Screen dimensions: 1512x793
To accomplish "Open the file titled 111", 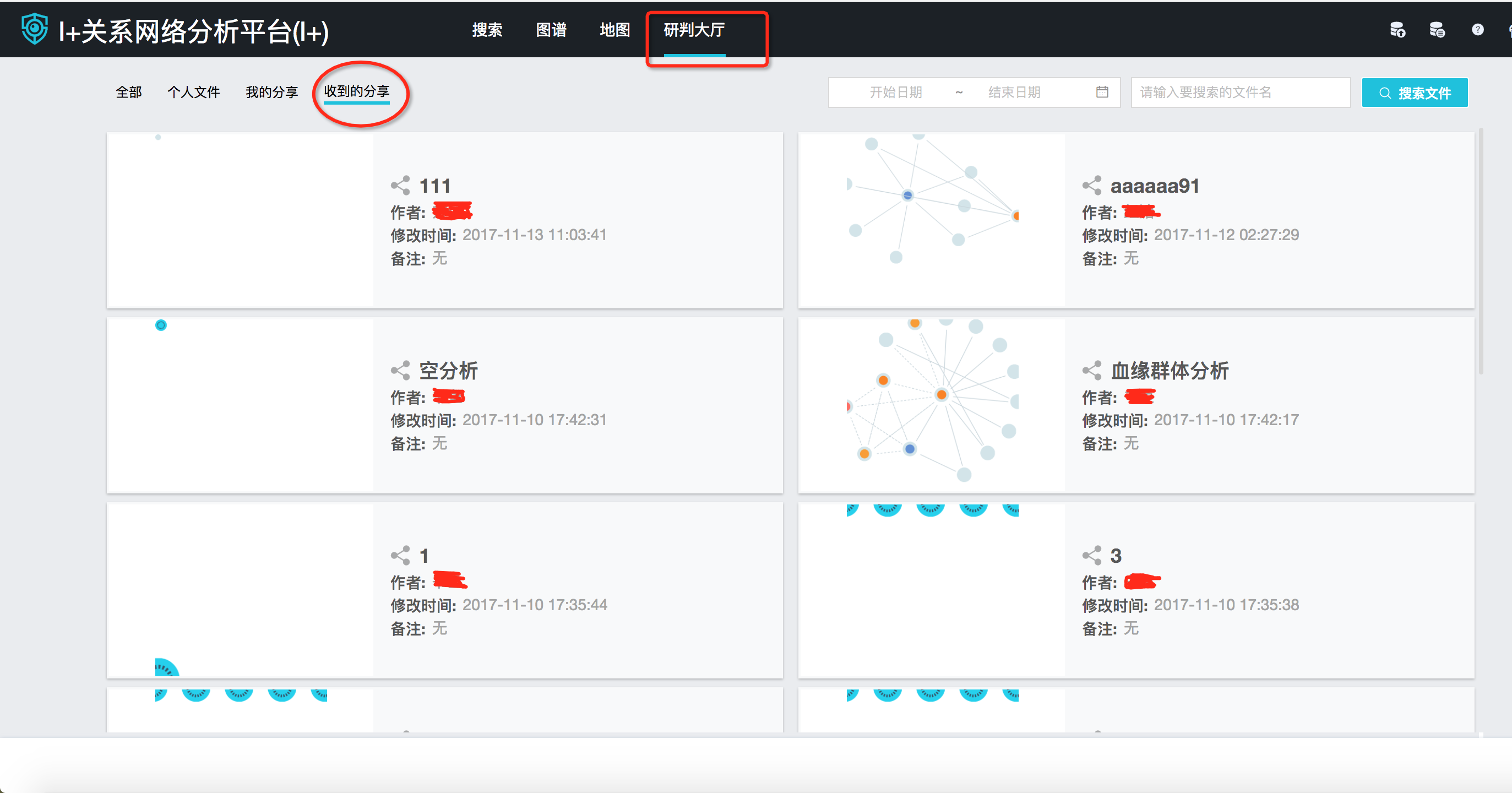I will [x=435, y=186].
